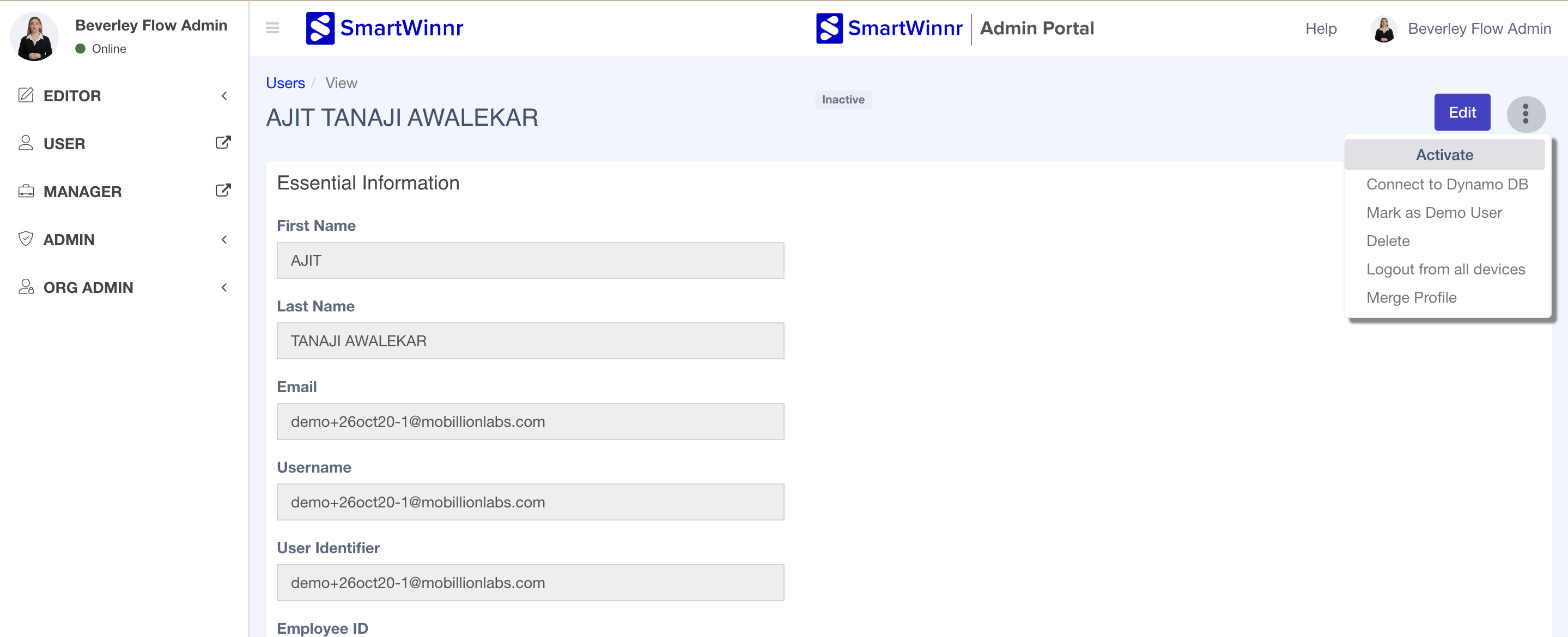The width and height of the screenshot is (1568, 637).
Task: Choose Mark as Demo User option
Action: (1433, 212)
